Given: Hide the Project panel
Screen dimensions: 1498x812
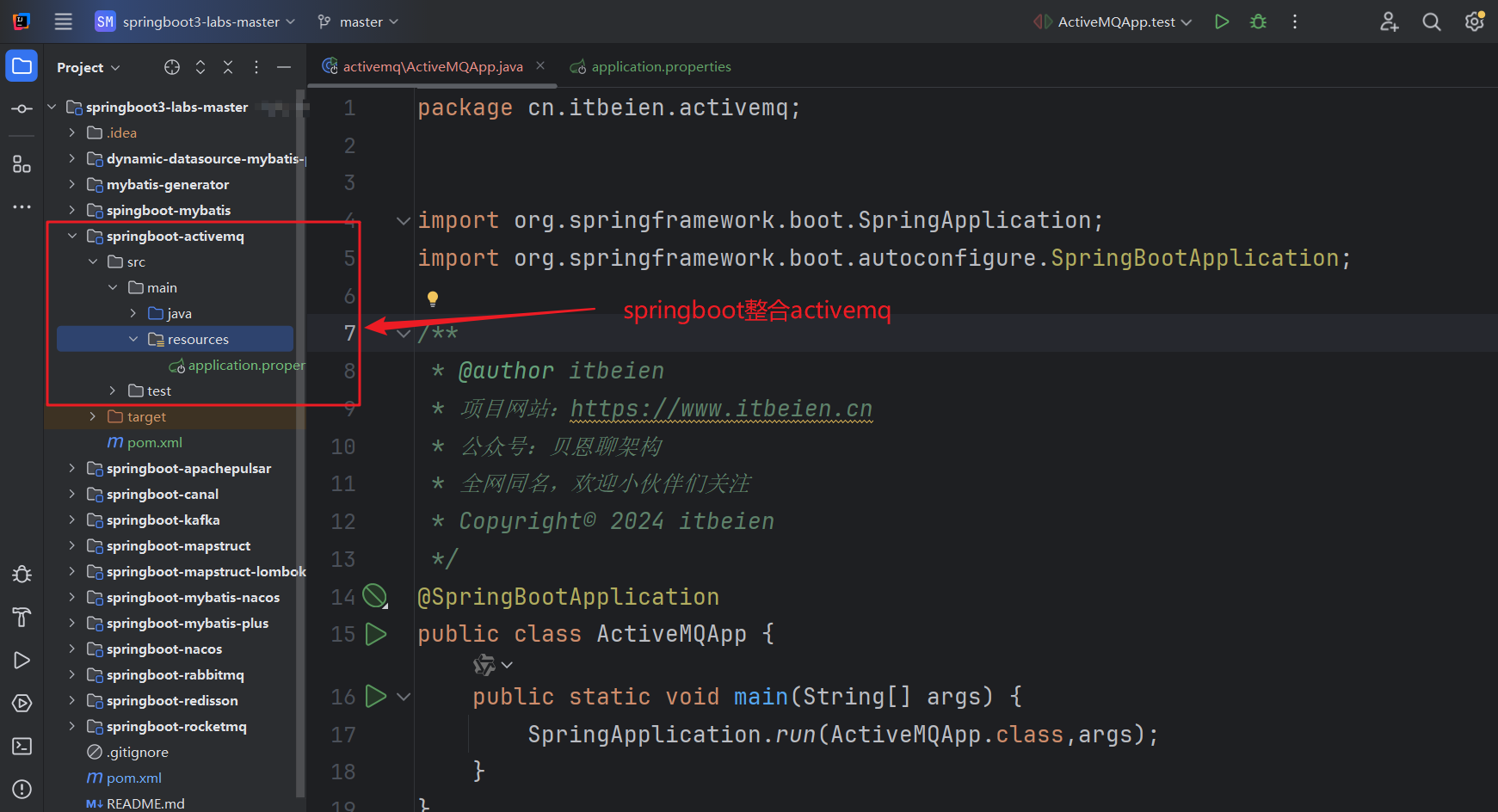Looking at the screenshot, I should [284, 67].
